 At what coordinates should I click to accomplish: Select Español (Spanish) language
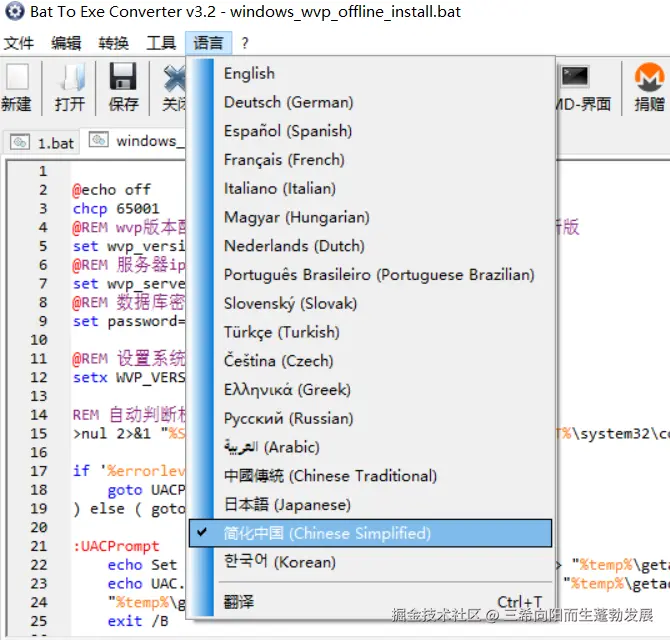(370, 131)
